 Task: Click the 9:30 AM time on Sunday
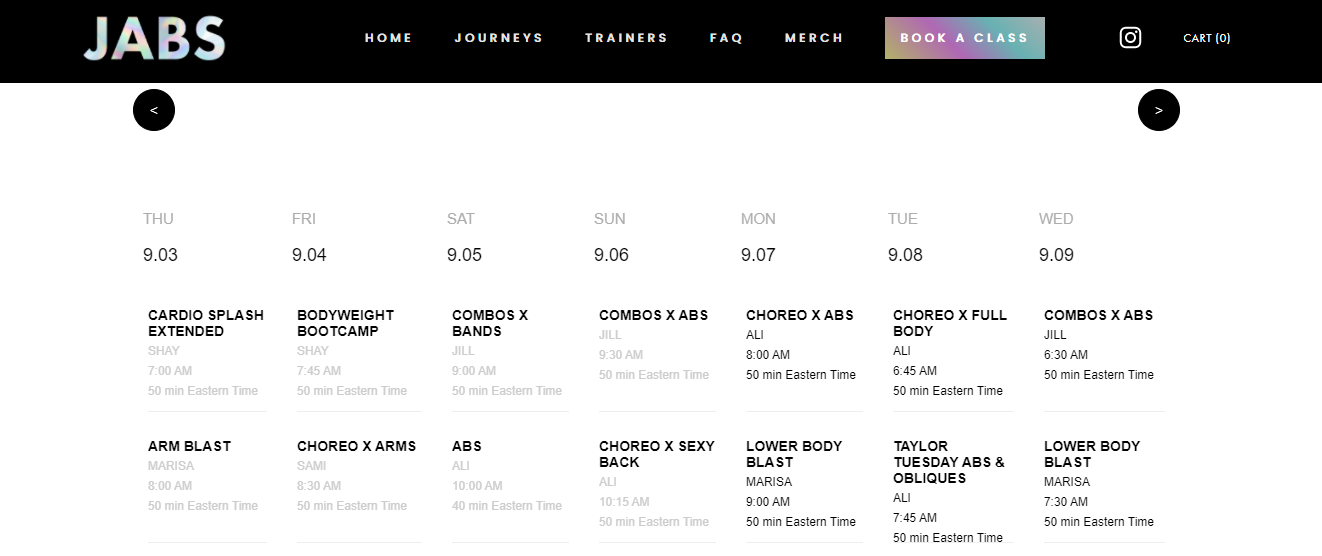621,355
